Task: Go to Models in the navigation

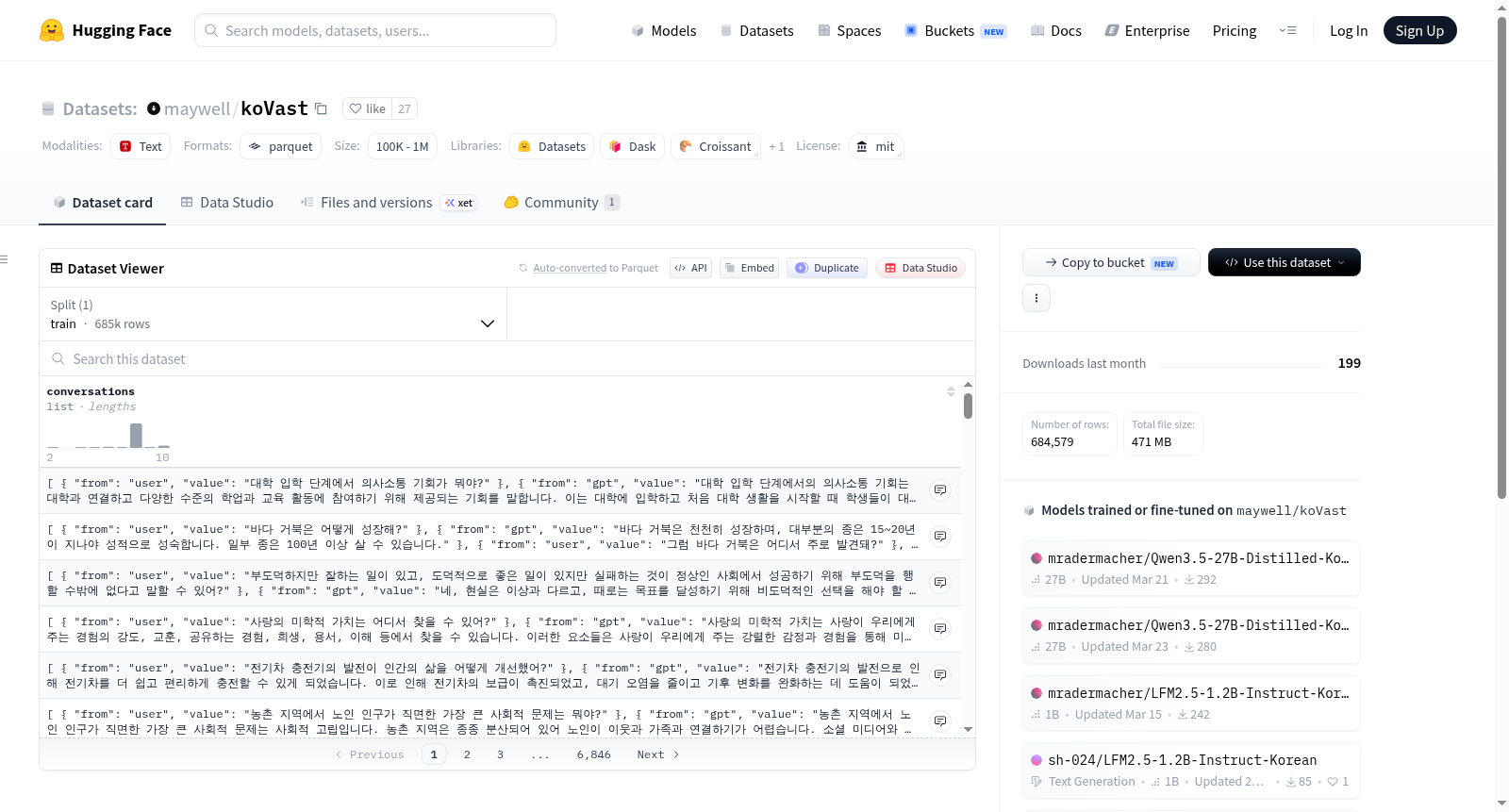Action: coord(663,30)
